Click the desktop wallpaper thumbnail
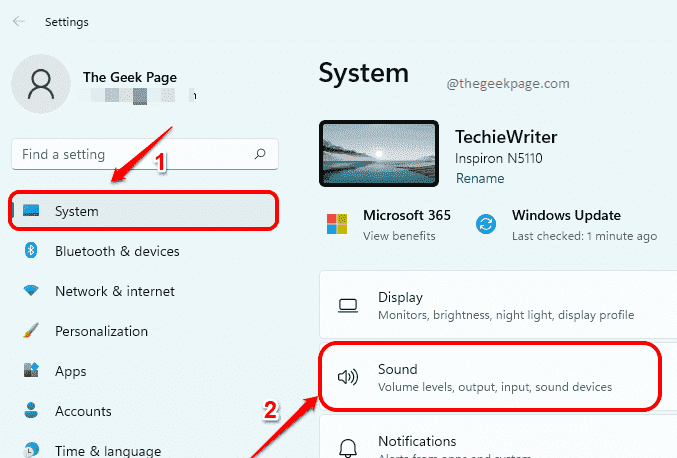This screenshot has height=458, width=677. click(379, 154)
